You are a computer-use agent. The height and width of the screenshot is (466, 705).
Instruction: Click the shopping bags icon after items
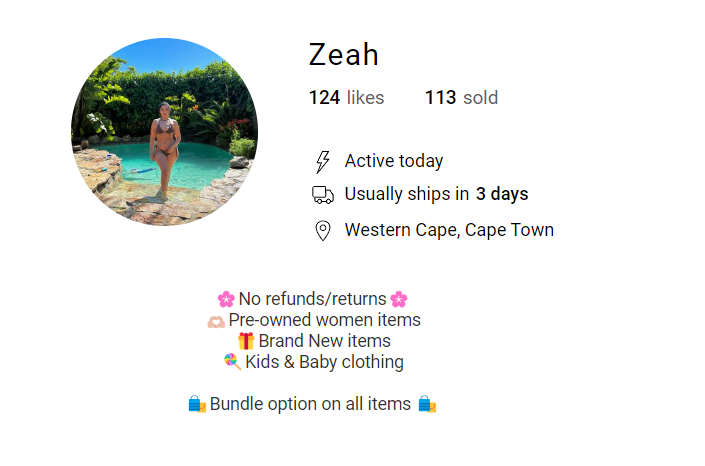427,404
